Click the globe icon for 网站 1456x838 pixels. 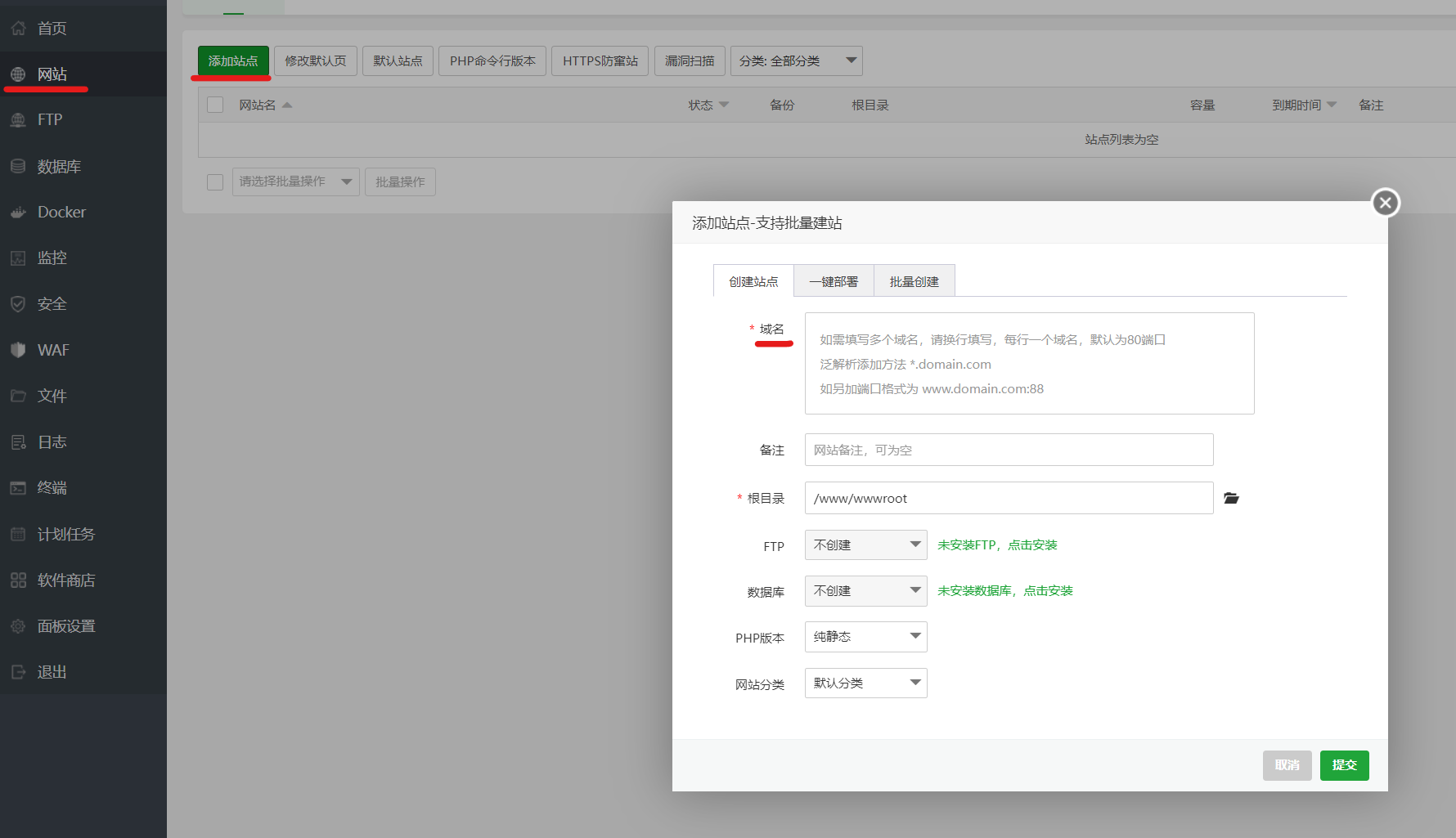(x=18, y=74)
